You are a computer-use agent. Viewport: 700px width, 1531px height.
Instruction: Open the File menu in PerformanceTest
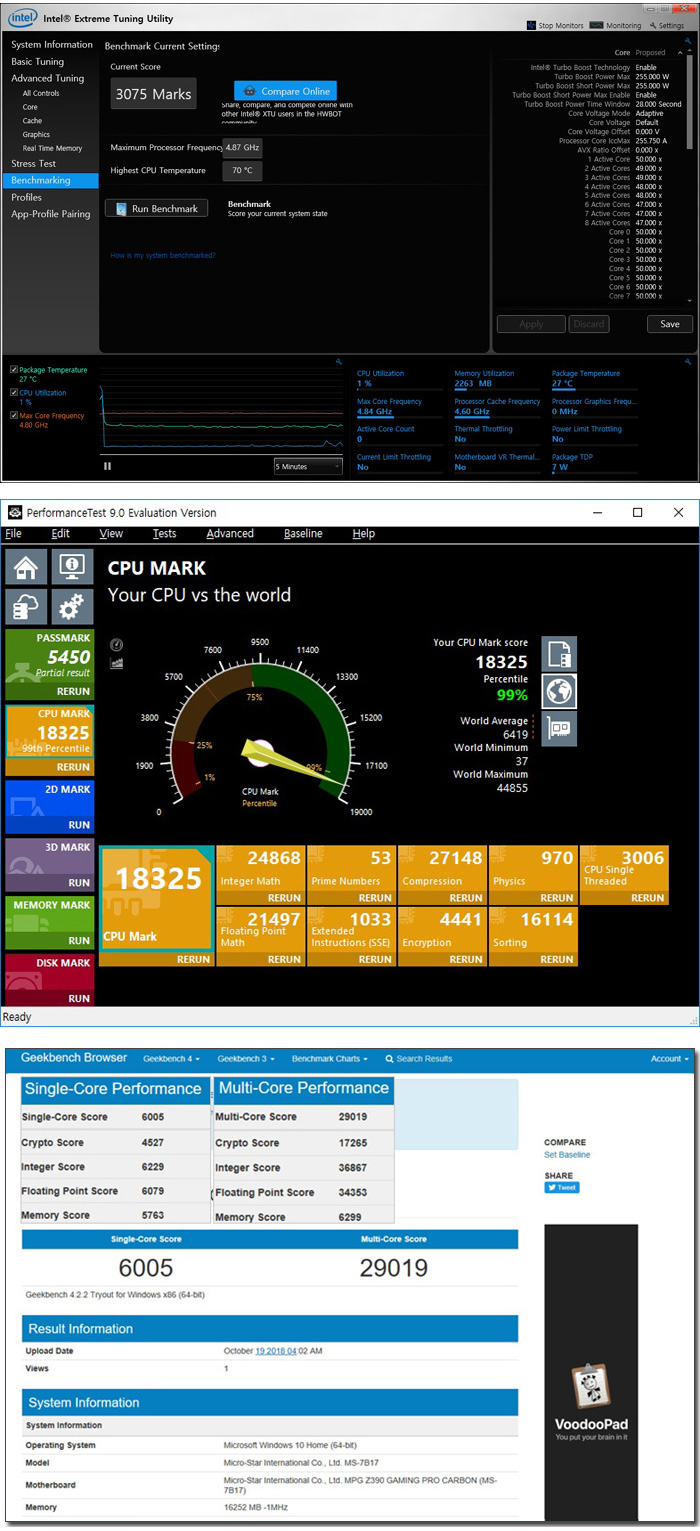click(13, 534)
